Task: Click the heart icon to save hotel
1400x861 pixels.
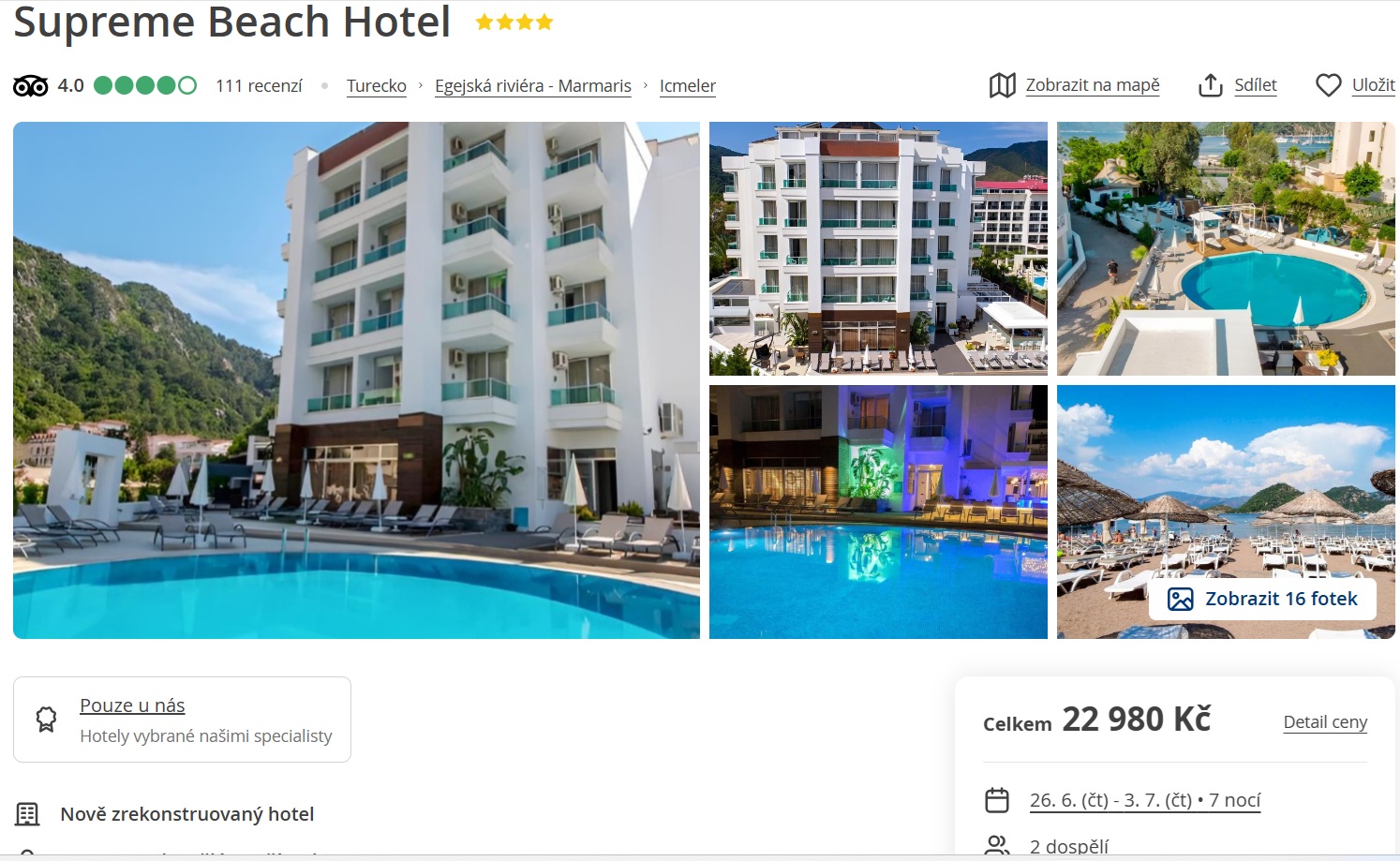Action: tap(1329, 85)
